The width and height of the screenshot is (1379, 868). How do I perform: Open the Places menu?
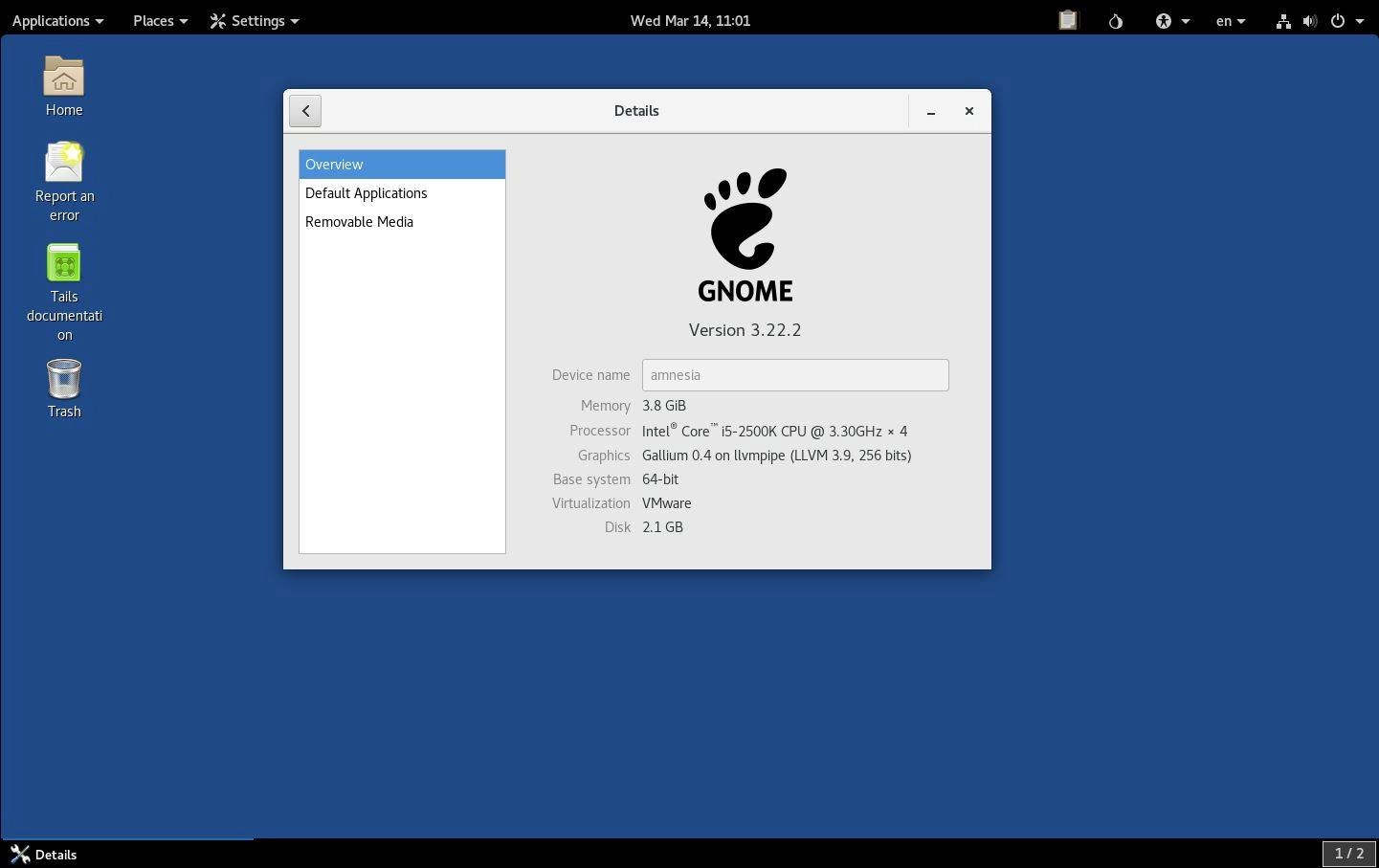tap(160, 20)
